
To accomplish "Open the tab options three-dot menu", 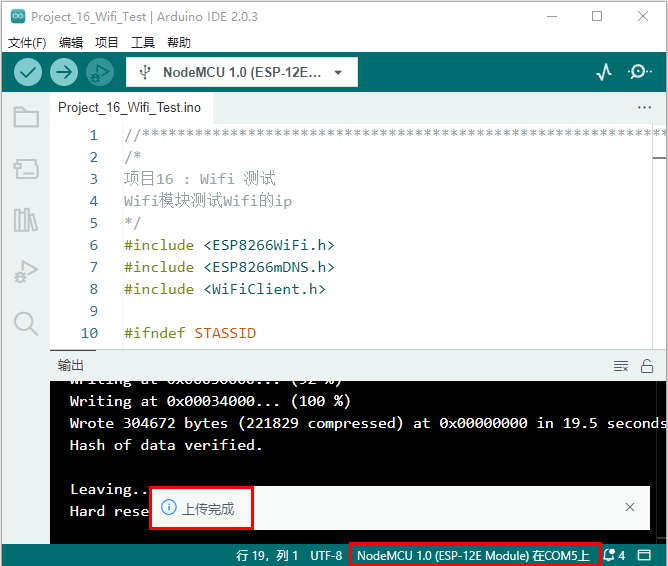I will pos(644,107).
